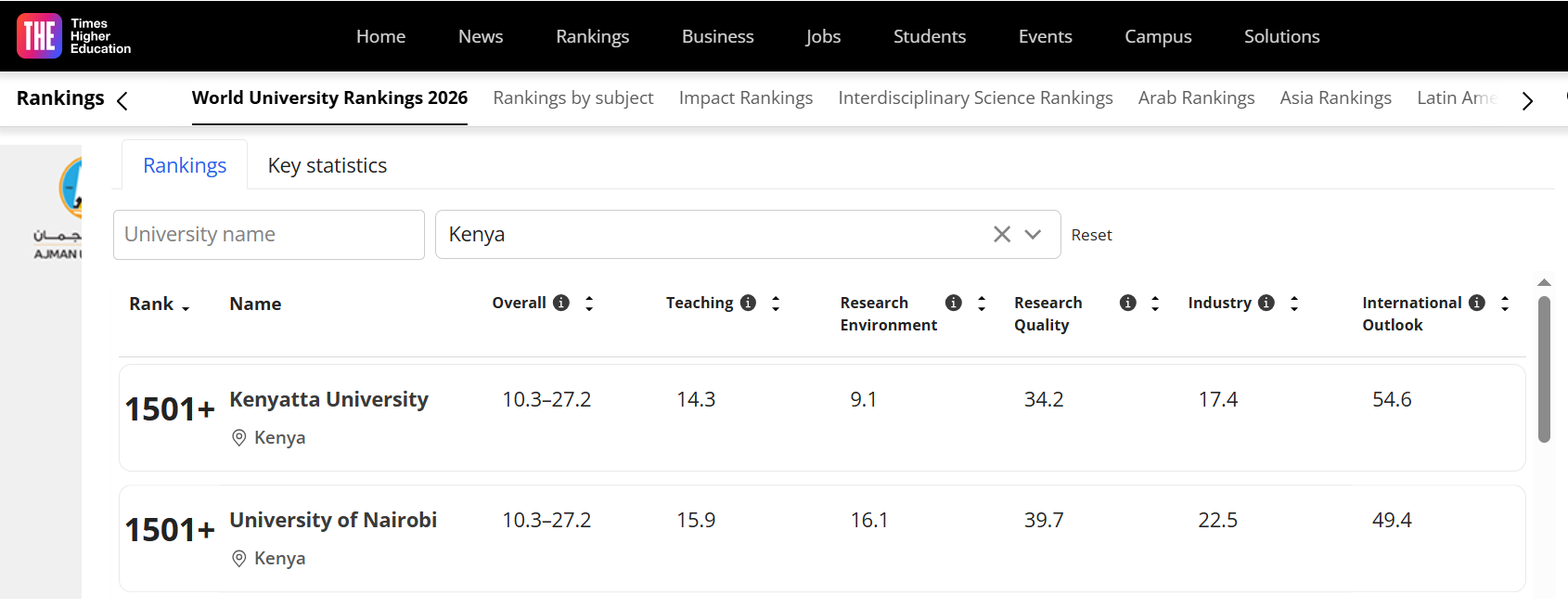Open Rankings by subject
1568x608 pixels.
coord(573,97)
